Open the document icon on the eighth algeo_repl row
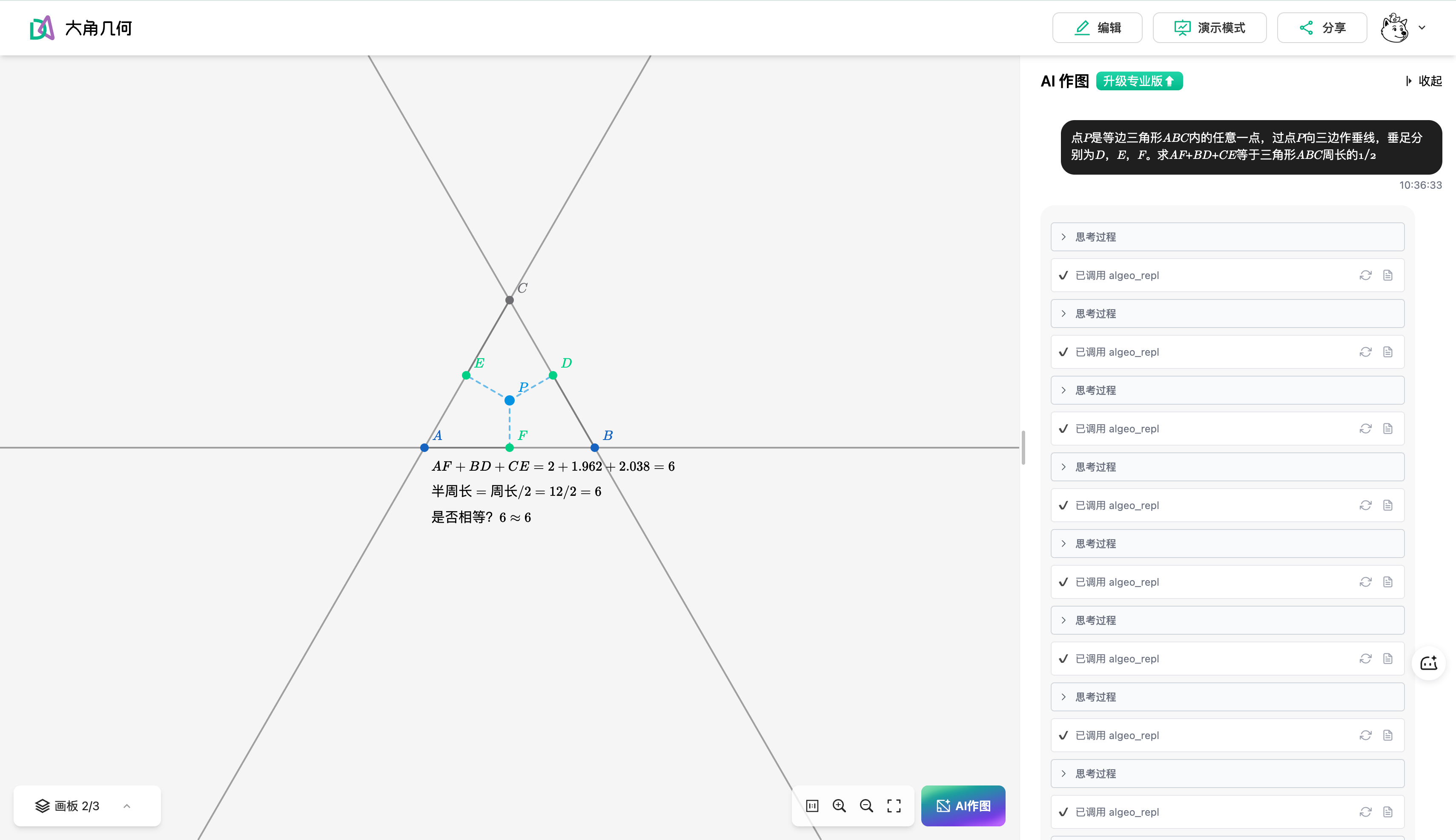Screen dimensions: 1456x840 1388,812
